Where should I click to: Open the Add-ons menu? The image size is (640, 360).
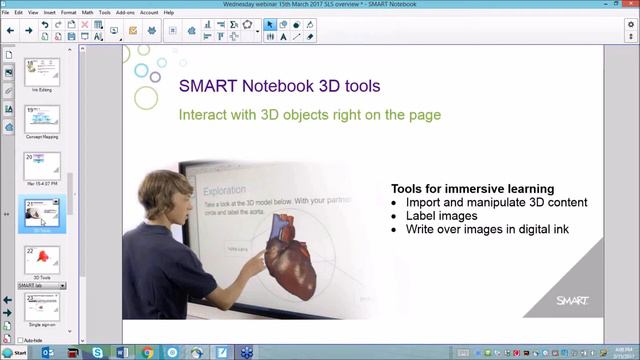(125, 13)
